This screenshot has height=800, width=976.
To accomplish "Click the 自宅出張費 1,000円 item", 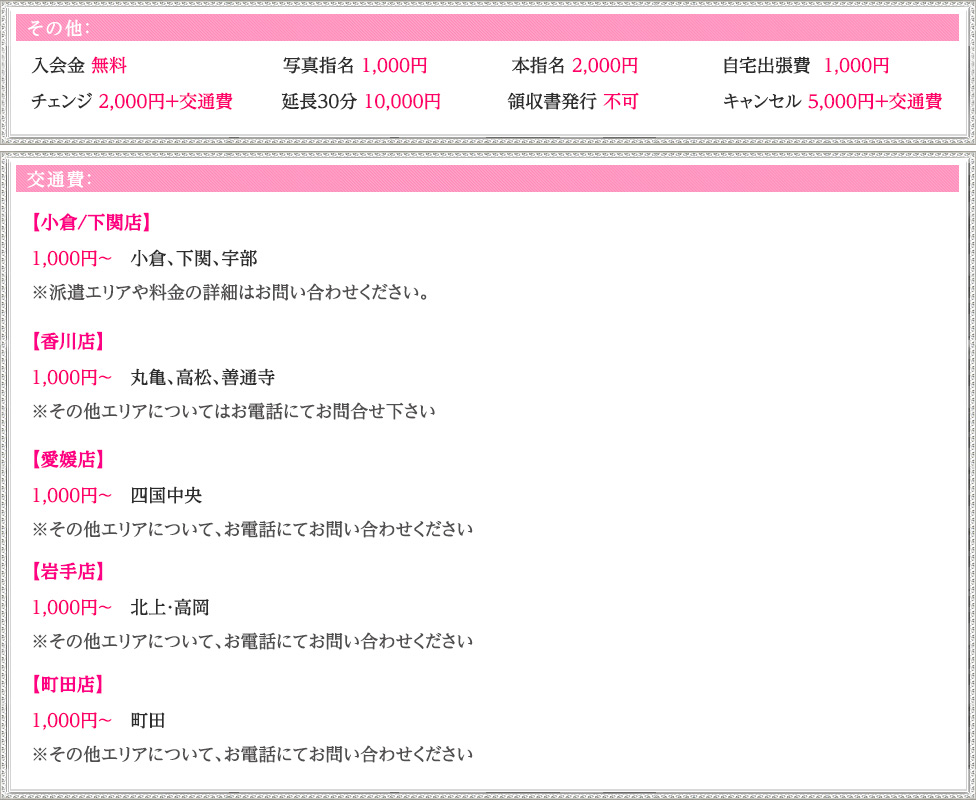I will (x=805, y=67).
